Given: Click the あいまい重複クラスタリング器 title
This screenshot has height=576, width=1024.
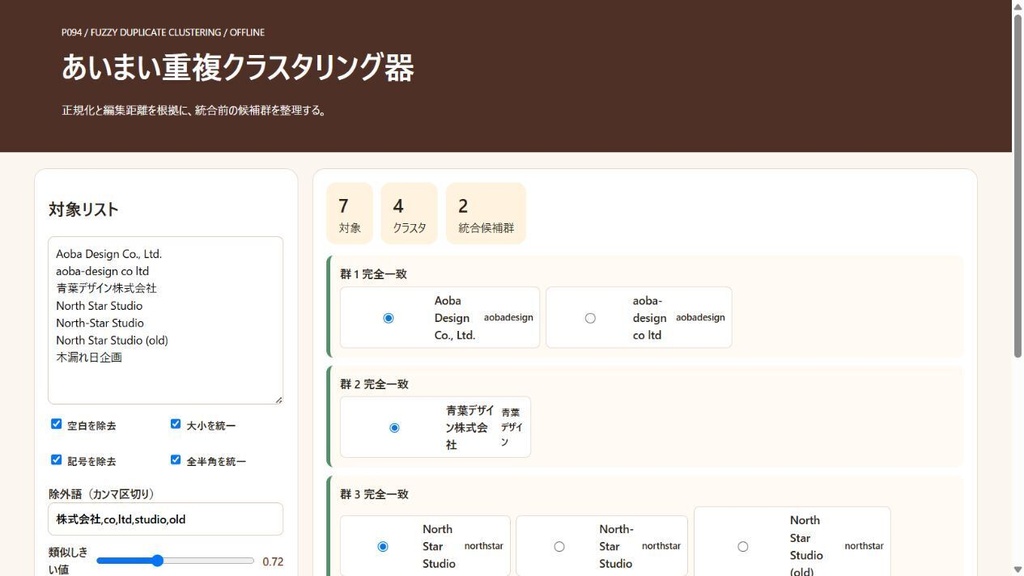Looking at the screenshot, I should (x=238, y=67).
